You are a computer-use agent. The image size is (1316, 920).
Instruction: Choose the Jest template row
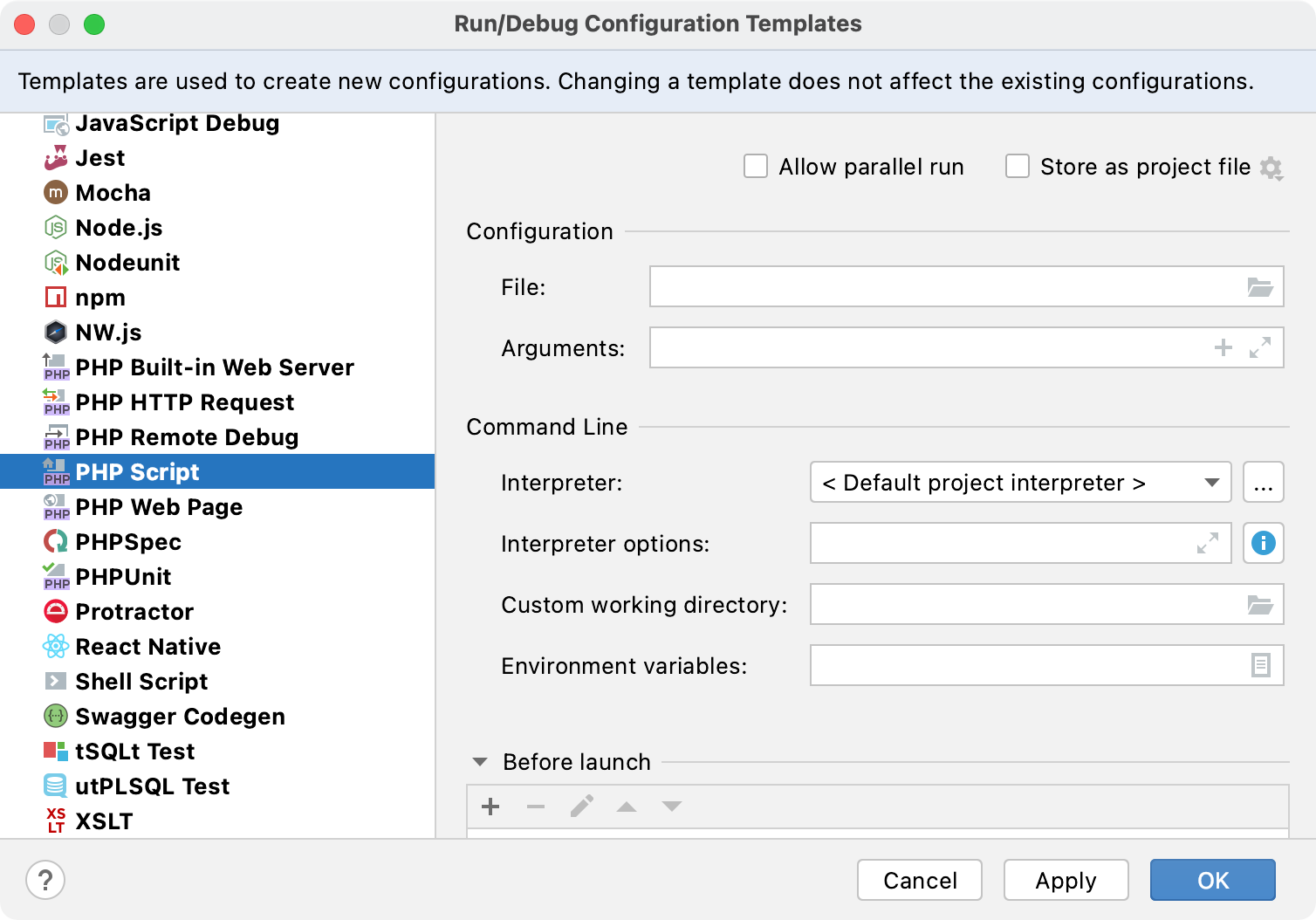[x=217, y=158]
